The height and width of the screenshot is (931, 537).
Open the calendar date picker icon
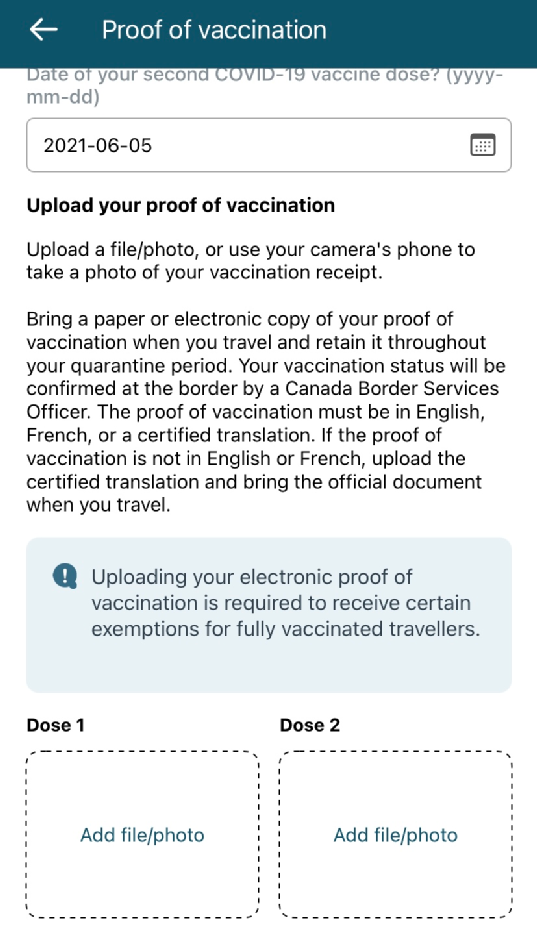point(482,145)
